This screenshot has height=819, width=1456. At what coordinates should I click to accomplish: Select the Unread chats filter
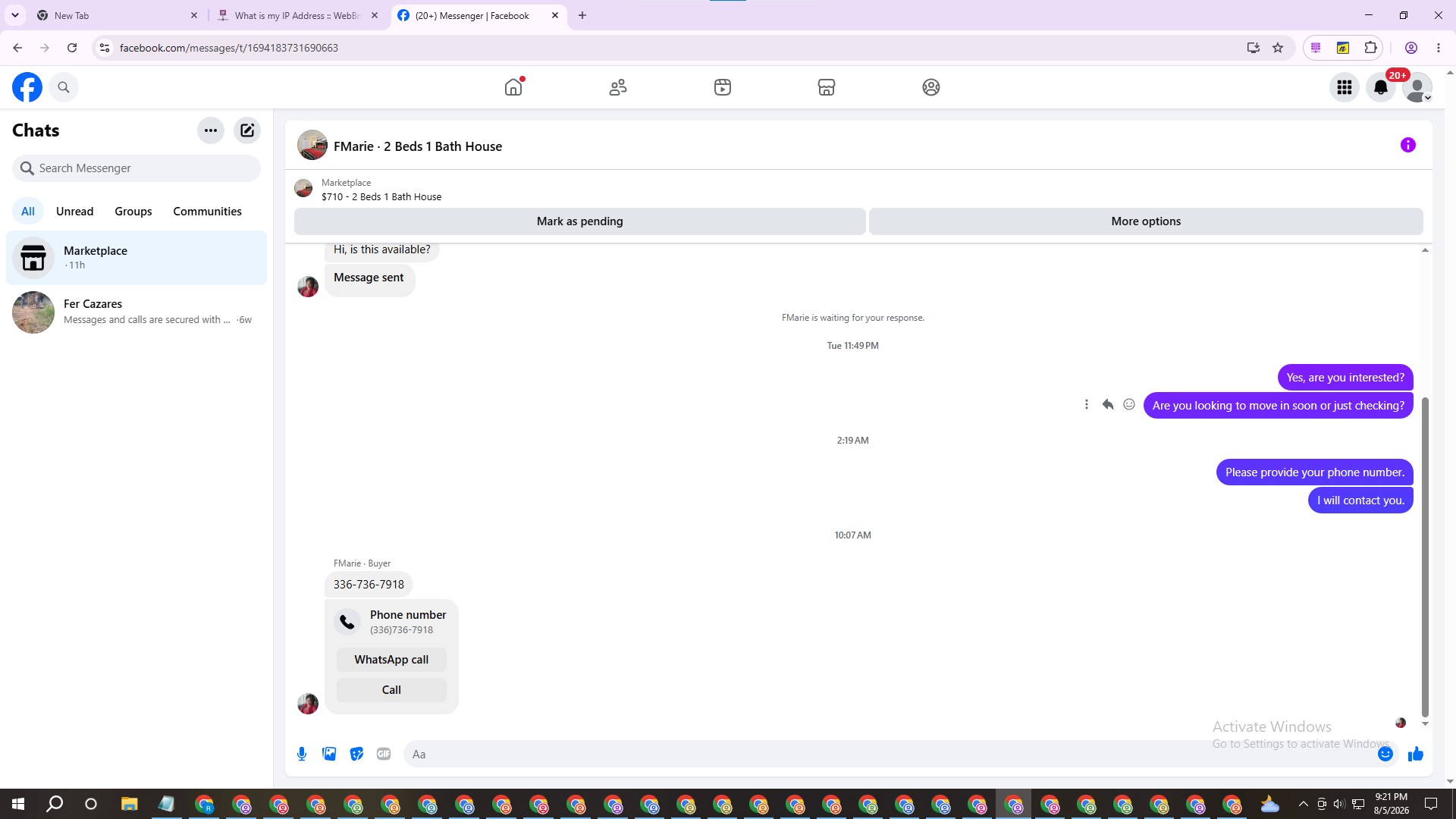click(x=74, y=212)
